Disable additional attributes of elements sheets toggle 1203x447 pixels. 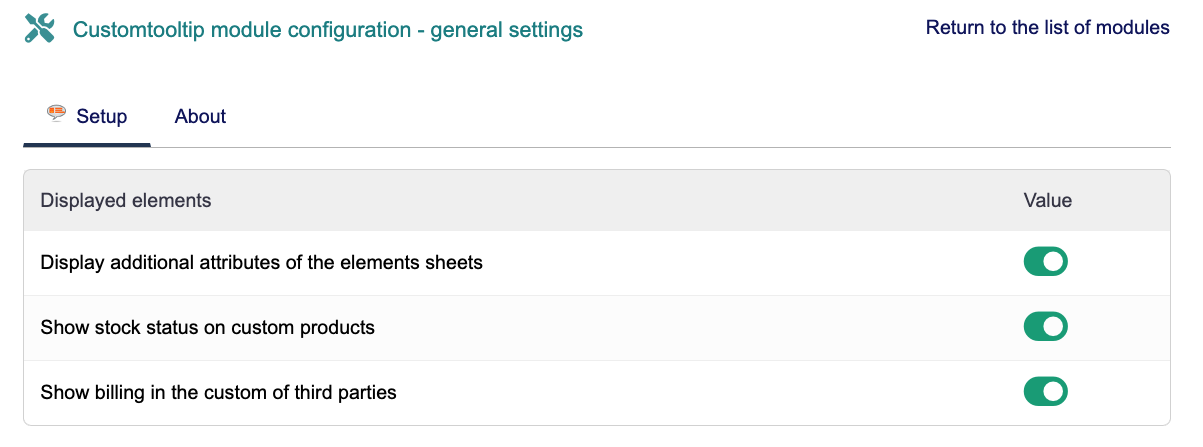pyautogui.click(x=1045, y=262)
